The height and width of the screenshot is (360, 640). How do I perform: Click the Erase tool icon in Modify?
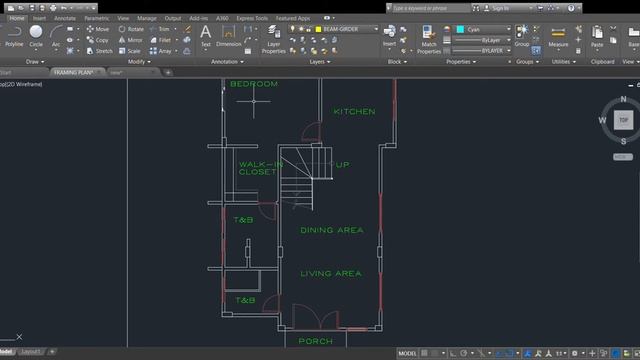(188, 29)
